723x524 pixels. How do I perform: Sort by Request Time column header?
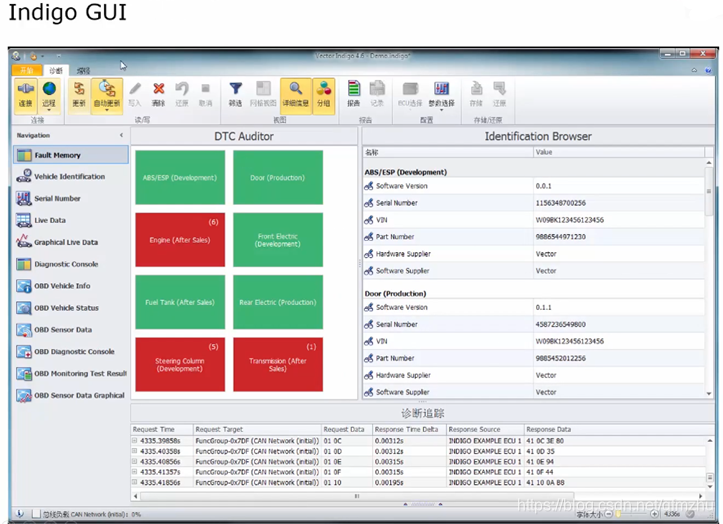[162, 429]
